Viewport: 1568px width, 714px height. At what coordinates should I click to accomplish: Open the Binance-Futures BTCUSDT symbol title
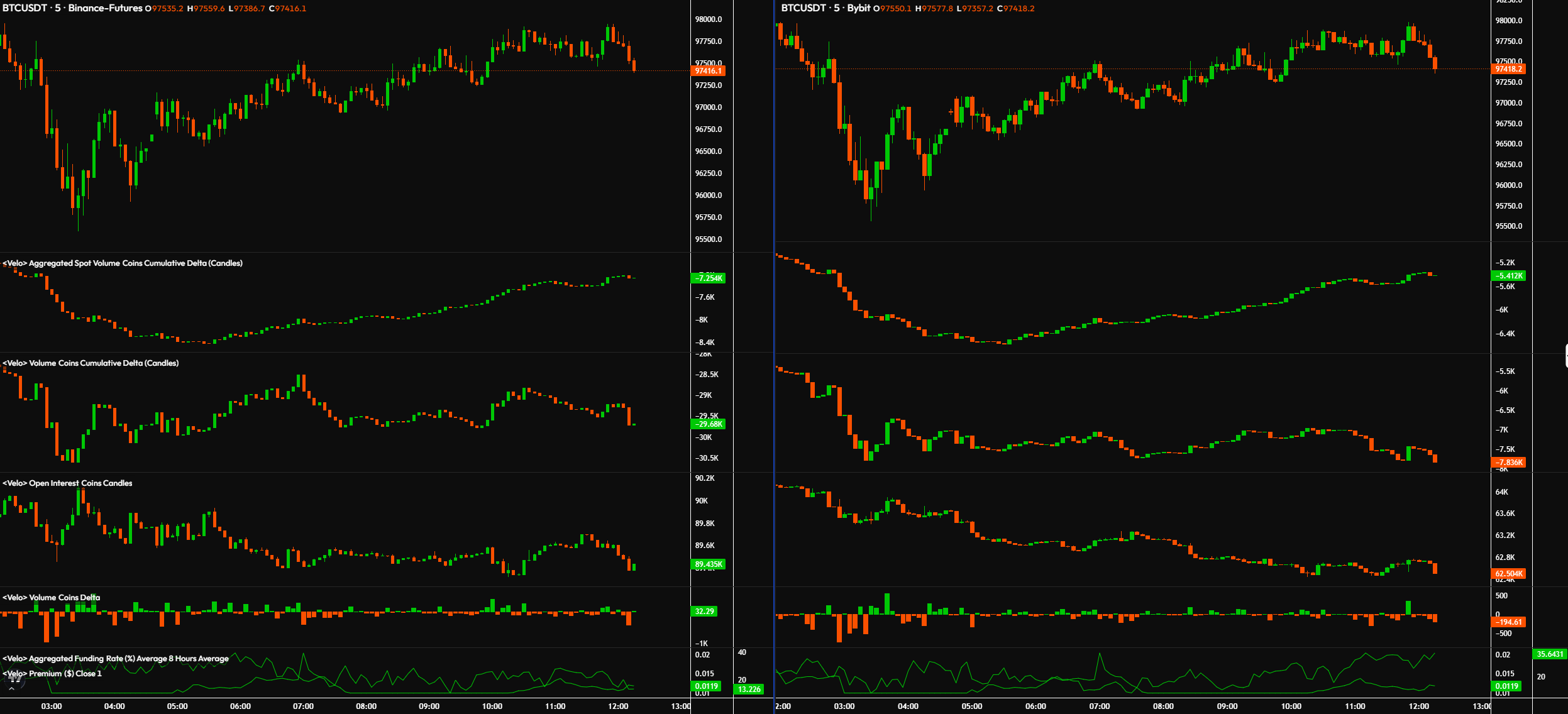[x=72, y=8]
